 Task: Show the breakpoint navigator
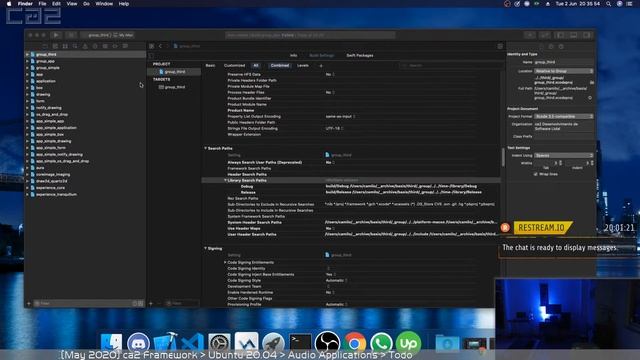click(x=115, y=46)
